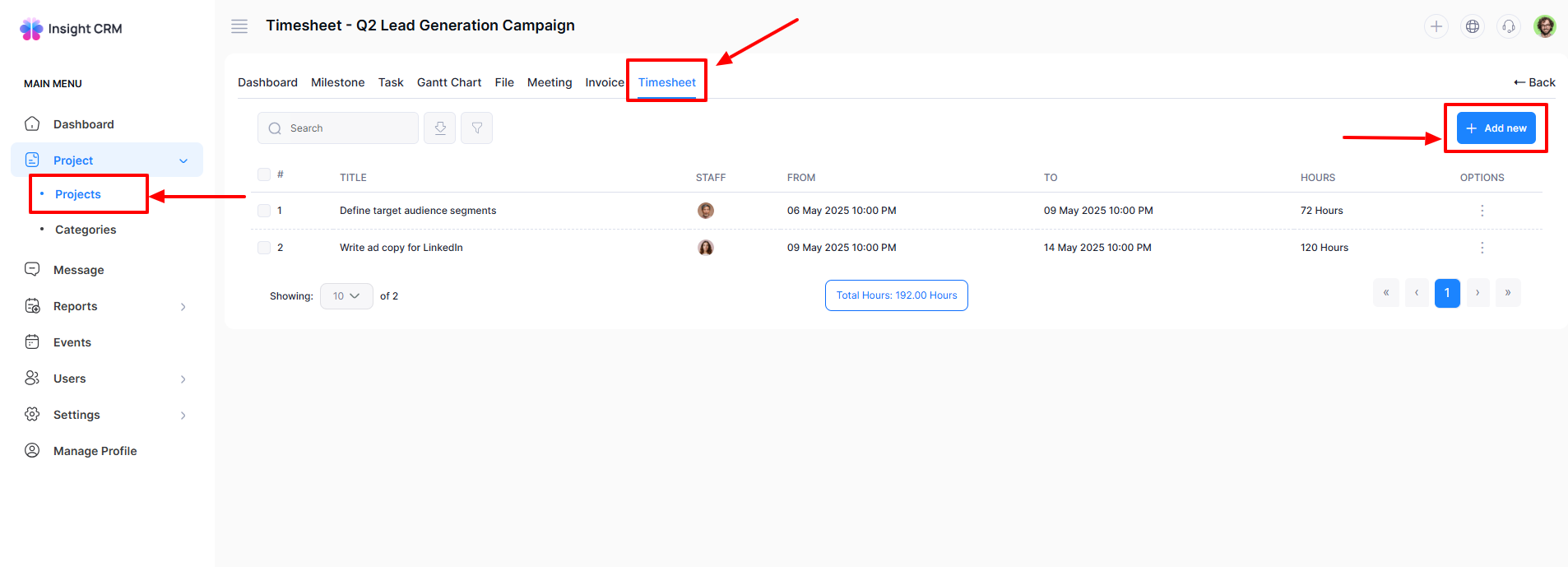Select checkbox for Write ad copy for LinkedIn
The height and width of the screenshot is (567, 1568).
tap(264, 248)
